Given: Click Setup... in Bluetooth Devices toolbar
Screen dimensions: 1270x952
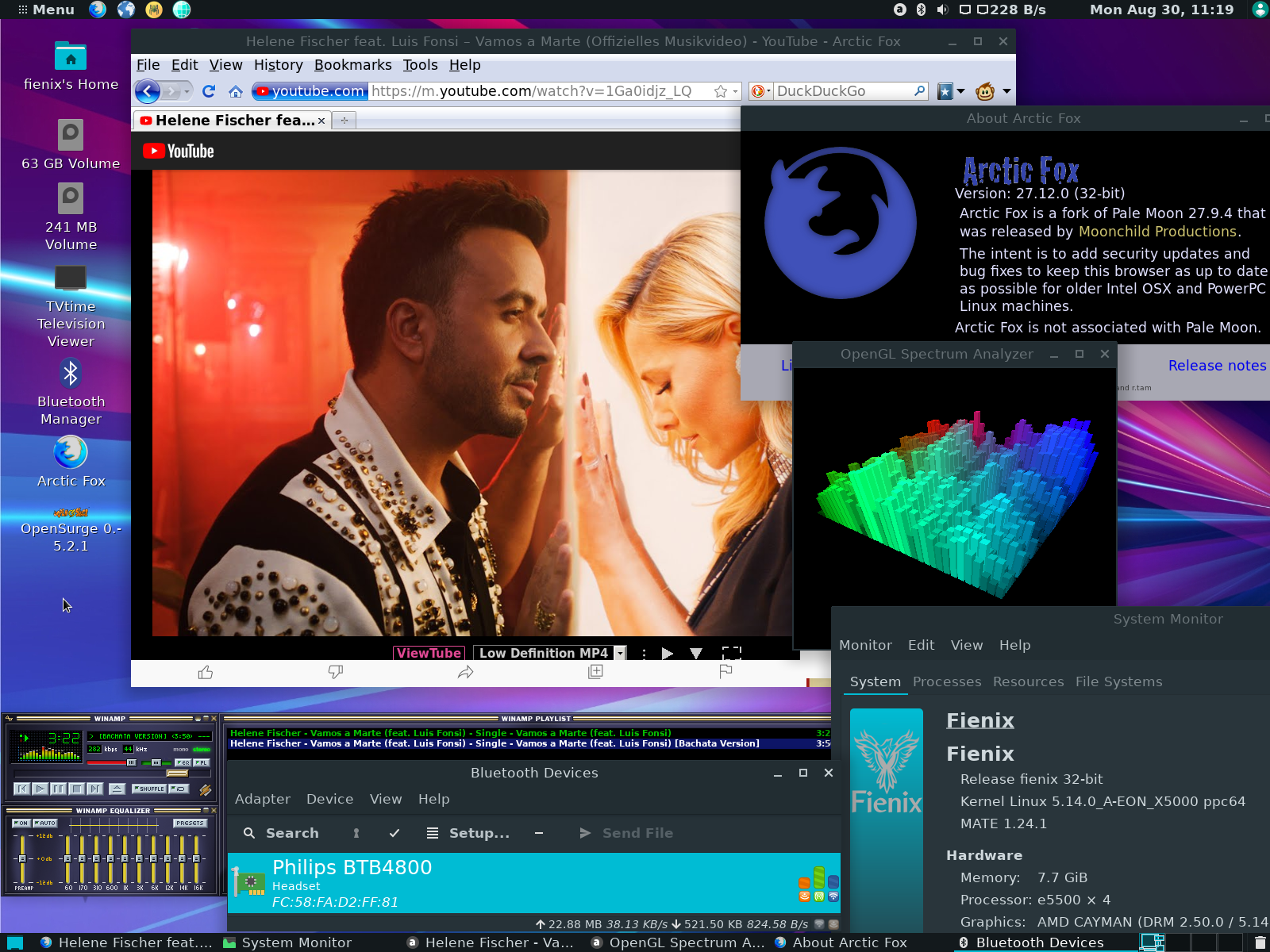Looking at the screenshot, I should tap(468, 833).
